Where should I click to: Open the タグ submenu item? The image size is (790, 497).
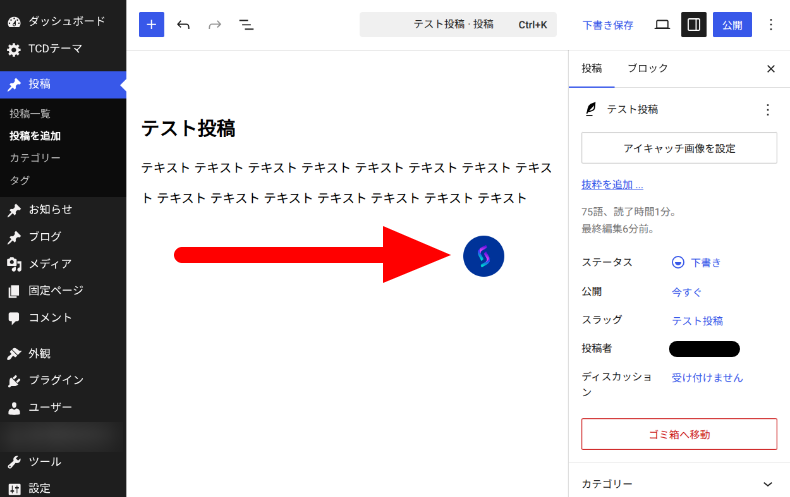20,180
